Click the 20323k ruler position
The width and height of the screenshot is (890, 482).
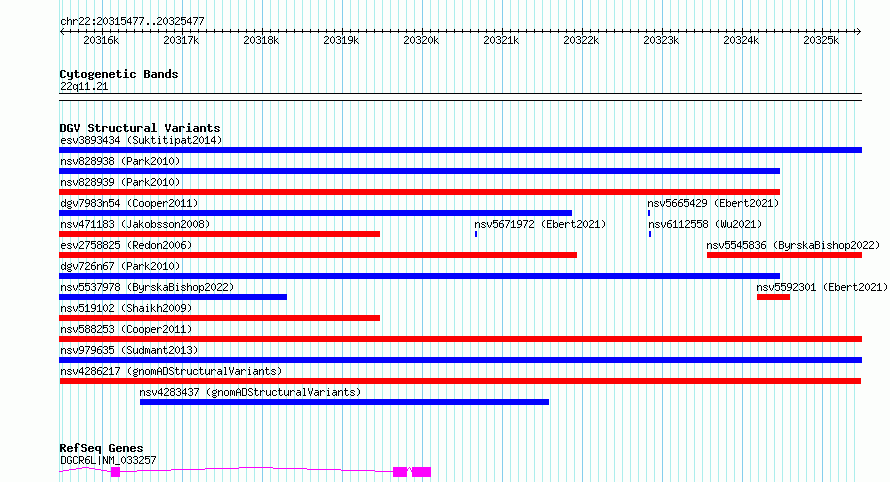tap(661, 40)
